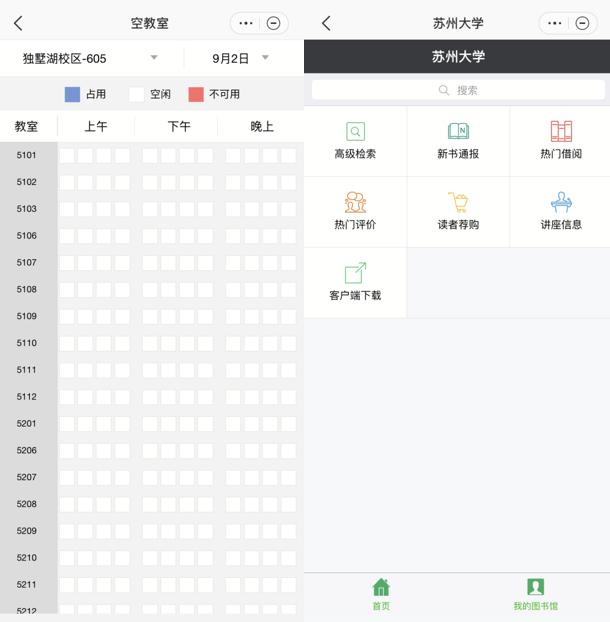Go back from 苏州大学 page

coord(326,23)
